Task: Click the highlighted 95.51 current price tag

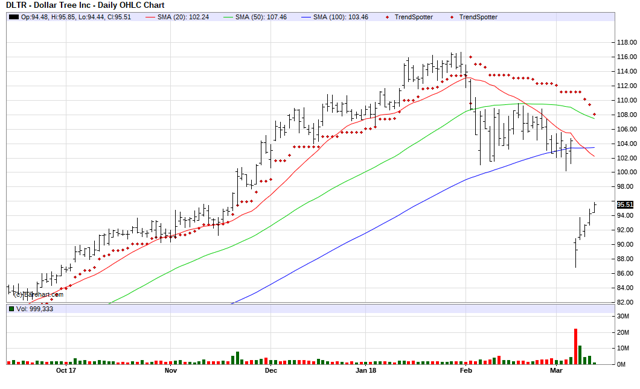Action: [625, 205]
